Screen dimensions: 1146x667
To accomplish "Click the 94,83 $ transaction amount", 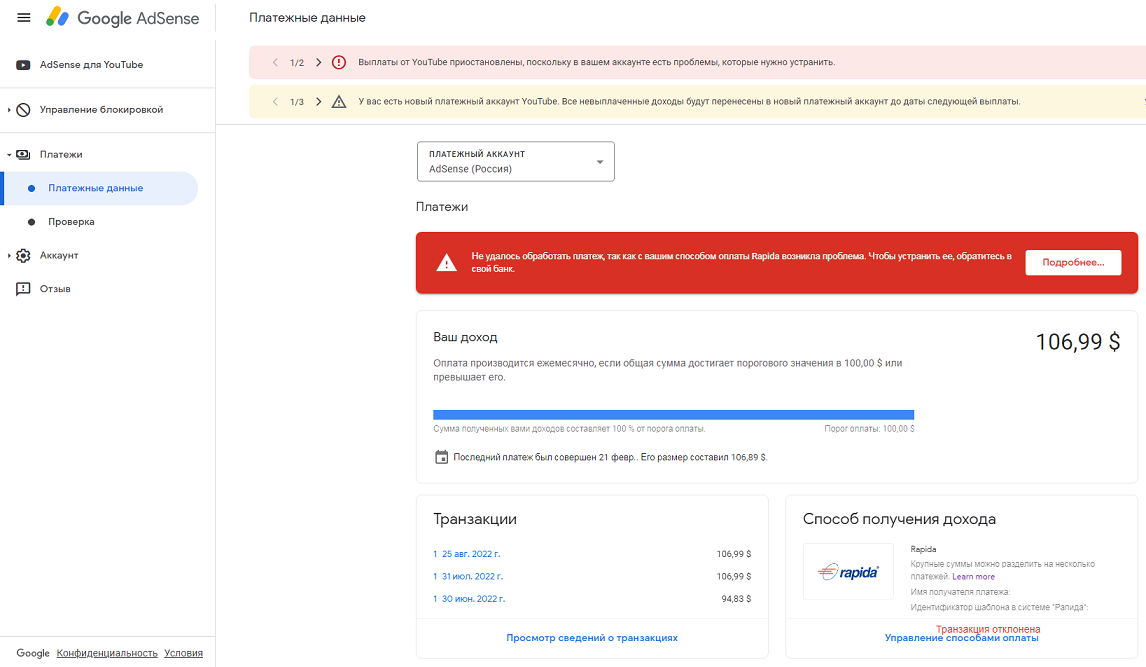I will [x=736, y=598].
